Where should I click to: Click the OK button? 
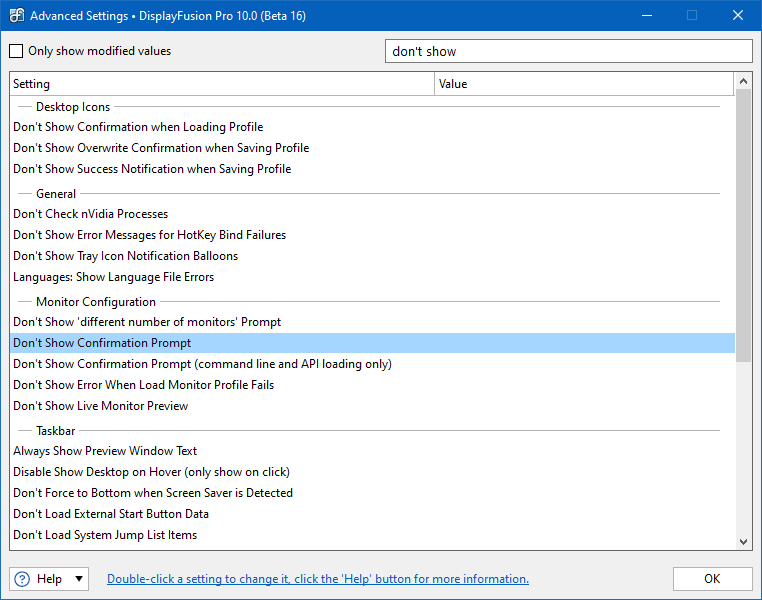point(712,579)
